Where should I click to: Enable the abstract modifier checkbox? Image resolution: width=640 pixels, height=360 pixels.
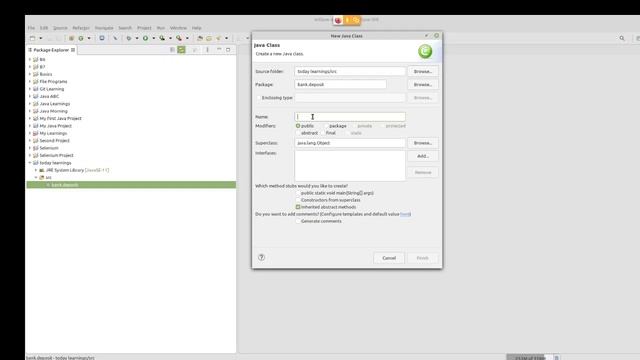pyautogui.click(x=298, y=133)
